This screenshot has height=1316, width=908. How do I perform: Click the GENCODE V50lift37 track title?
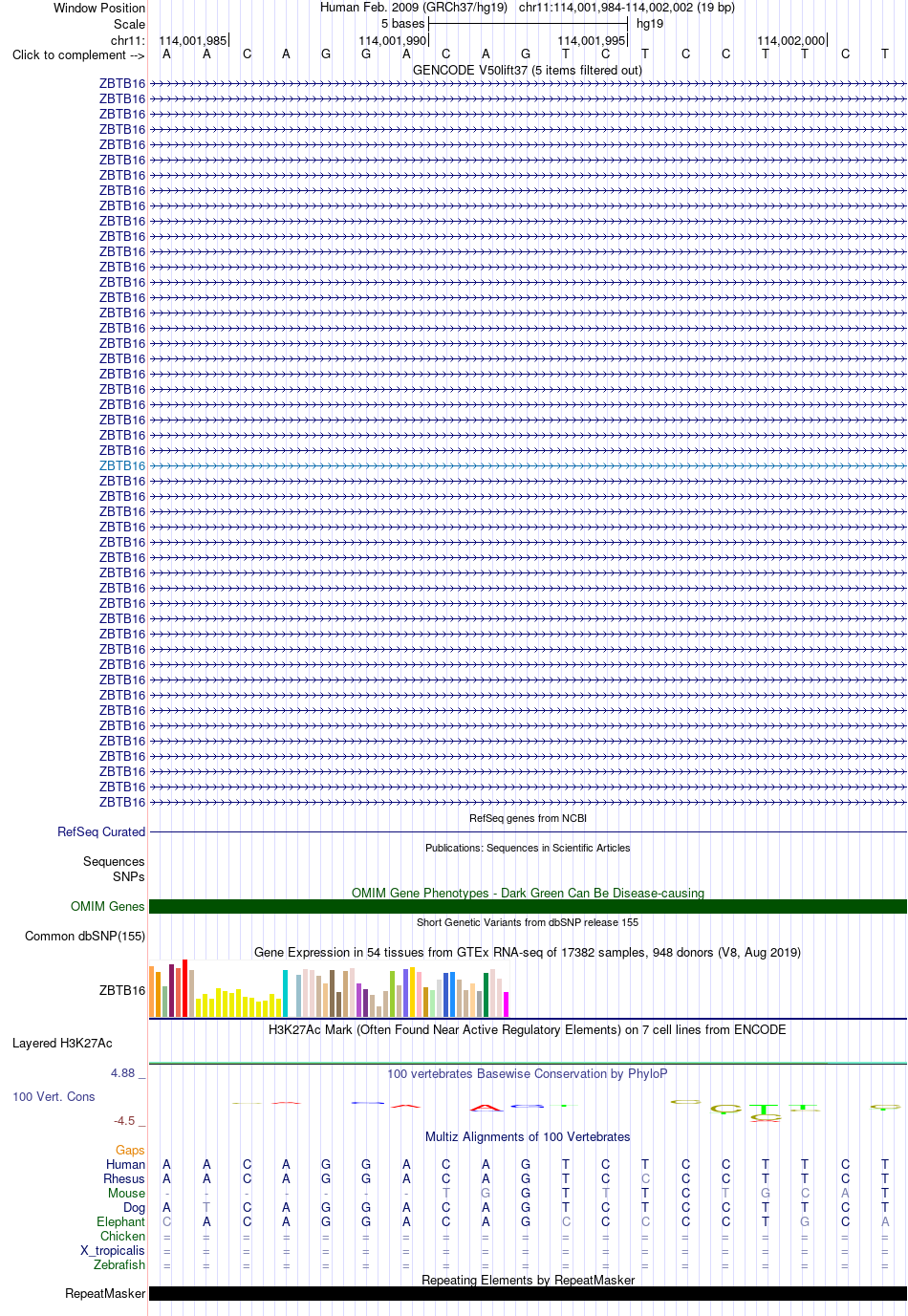(x=528, y=70)
